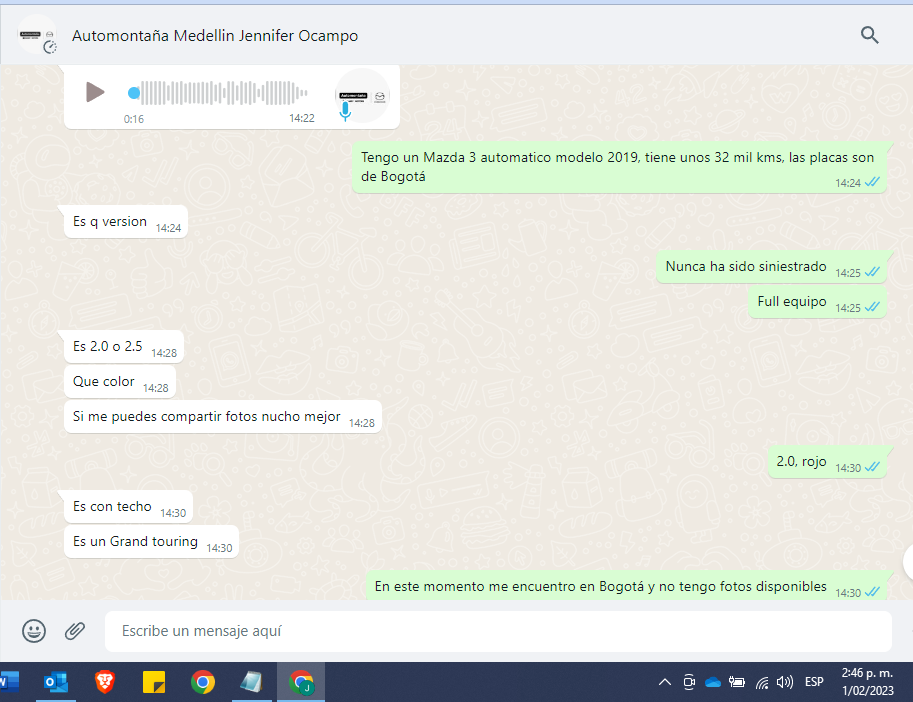Image resolution: width=913 pixels, height=702 pixels.
Task: Play the 0:16 voice message
Action: [95, 92]
